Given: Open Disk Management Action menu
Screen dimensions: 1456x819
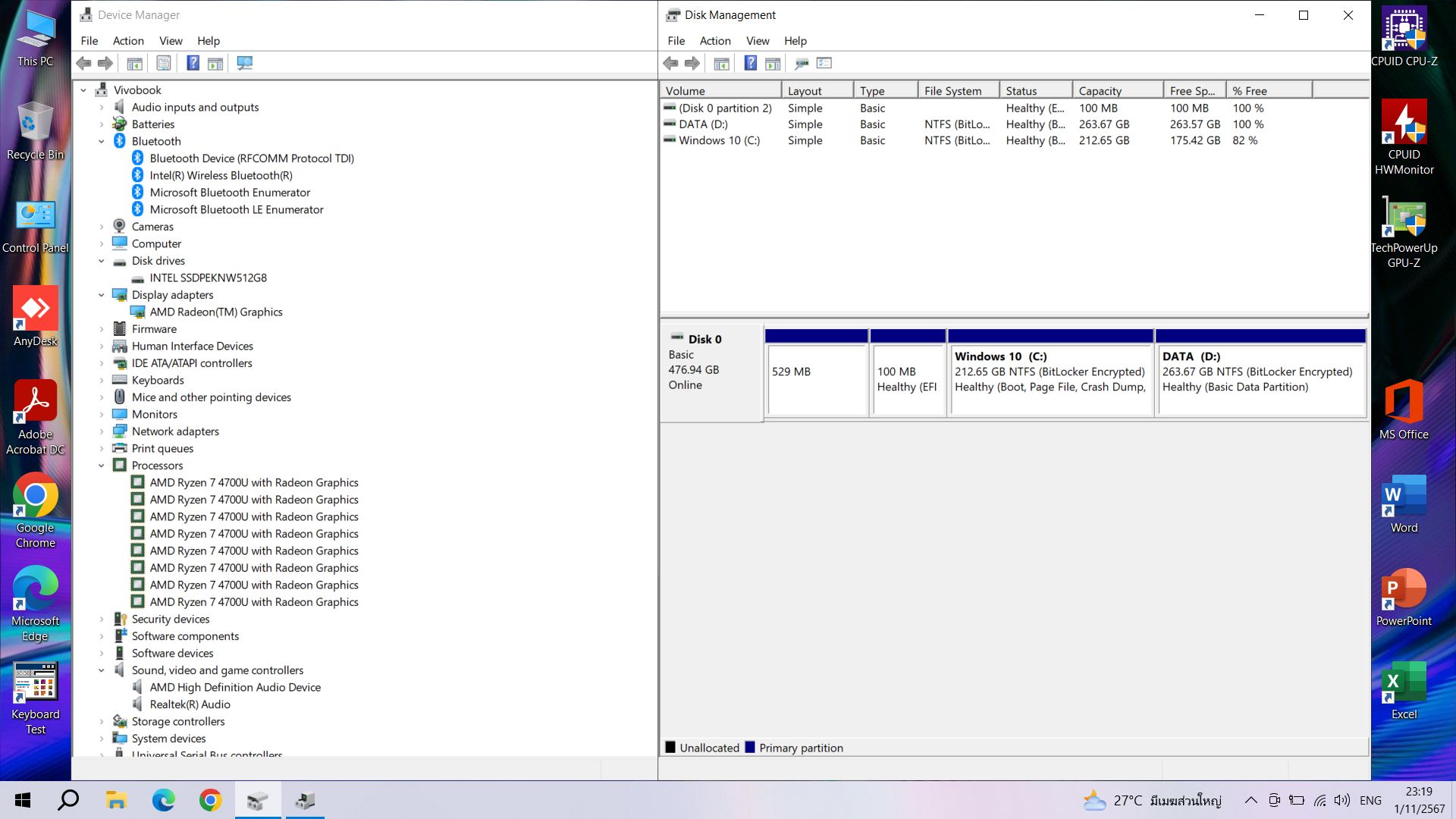Looking at the screenshot, I should 715,41.
